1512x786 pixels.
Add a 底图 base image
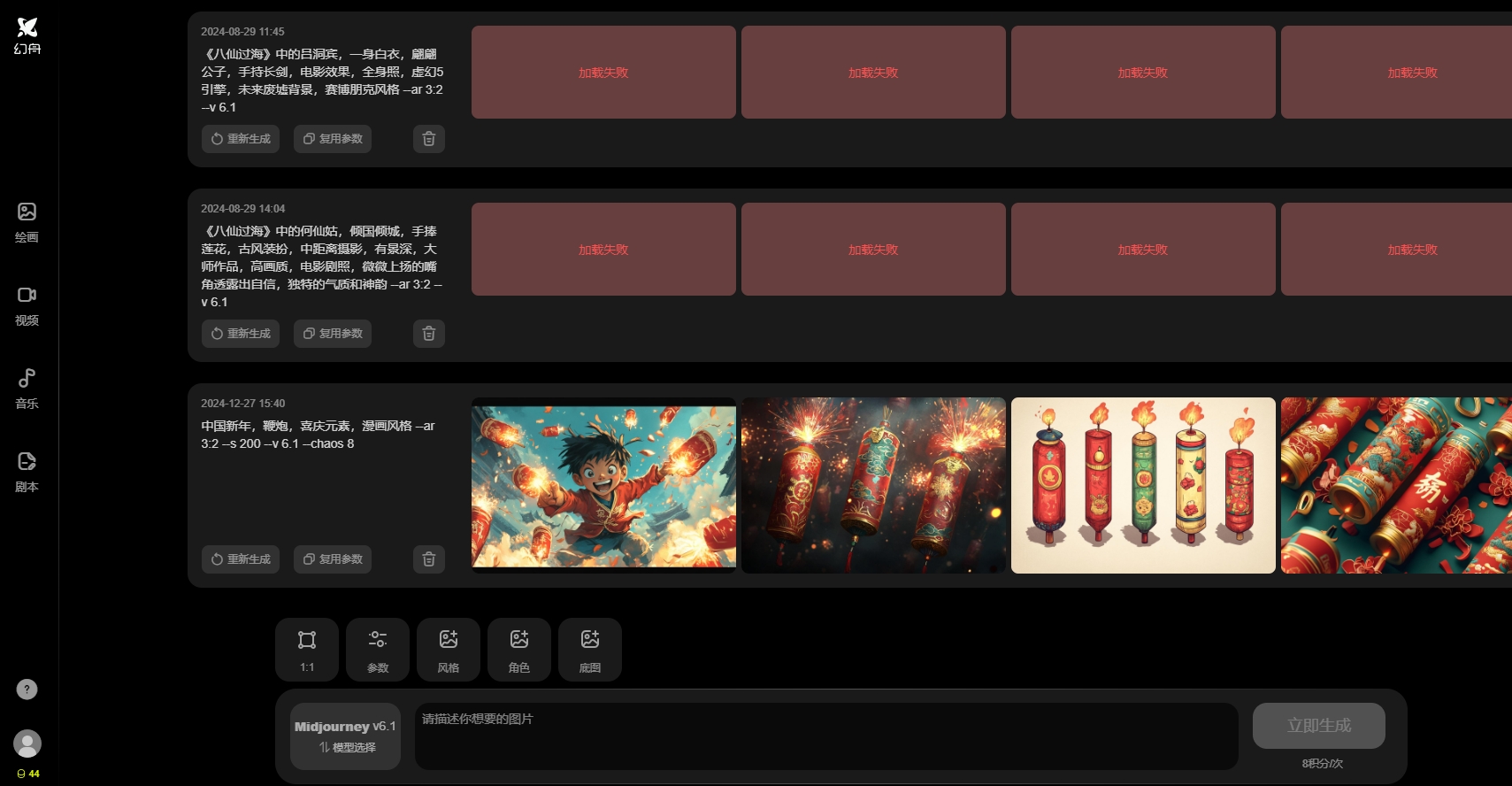[590, 650]
